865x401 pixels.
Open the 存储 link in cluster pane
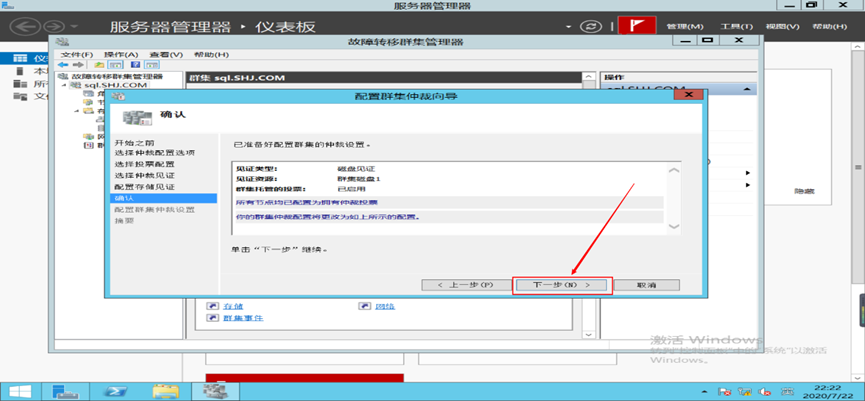click(232, 306)
